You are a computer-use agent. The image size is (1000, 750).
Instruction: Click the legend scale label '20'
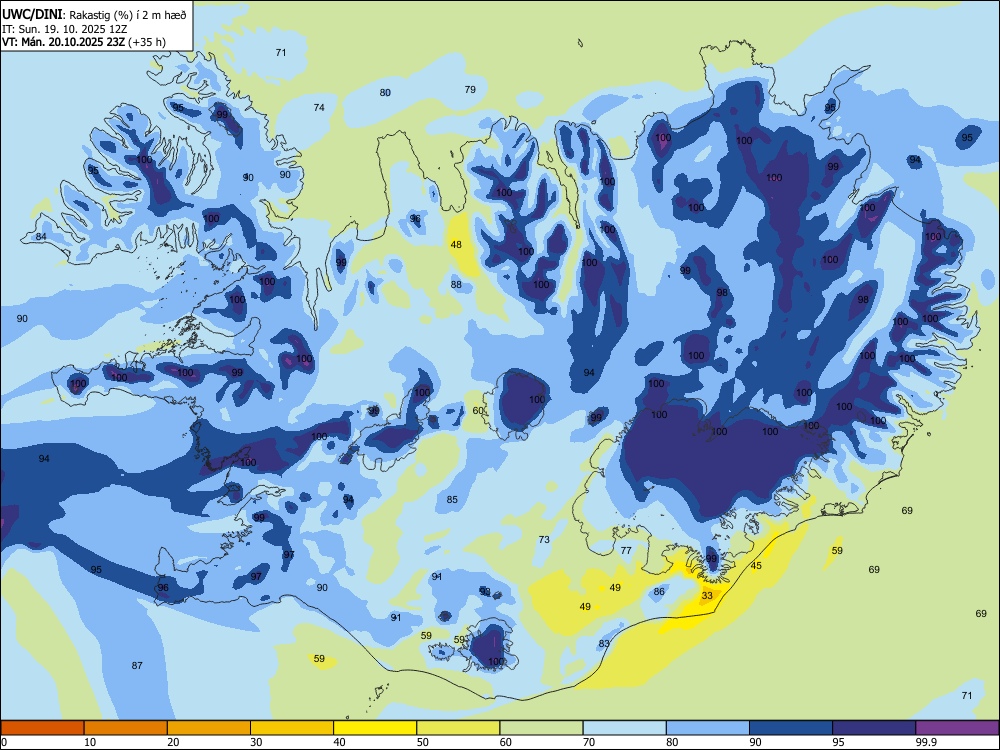(173, 742)
